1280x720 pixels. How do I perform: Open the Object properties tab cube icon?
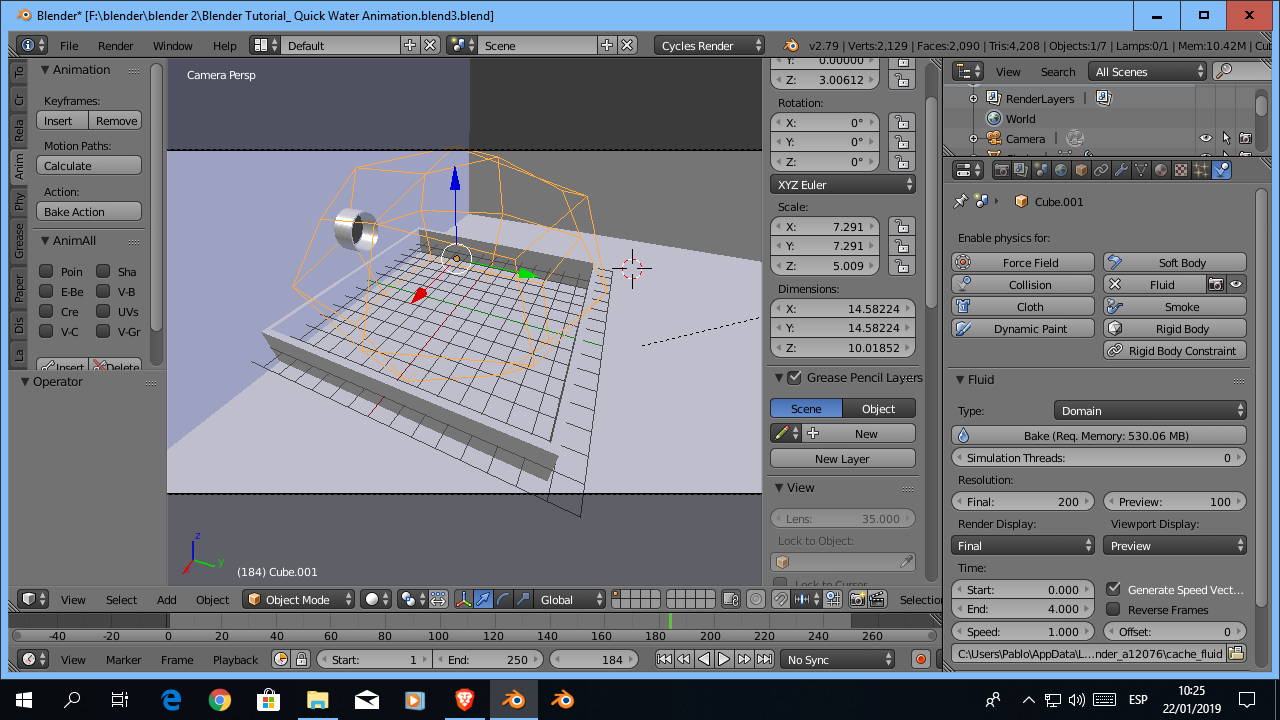[x=1081, y=170]
